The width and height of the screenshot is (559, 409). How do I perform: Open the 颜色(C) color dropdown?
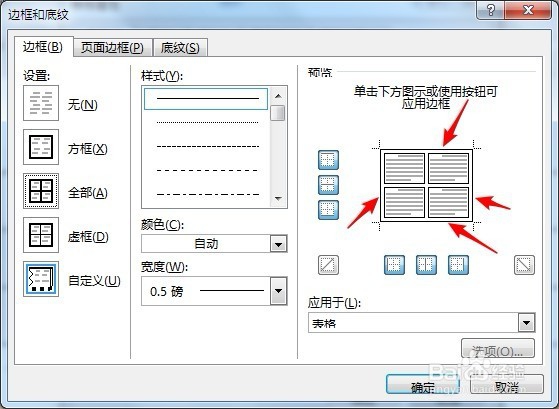pos(278,244)
